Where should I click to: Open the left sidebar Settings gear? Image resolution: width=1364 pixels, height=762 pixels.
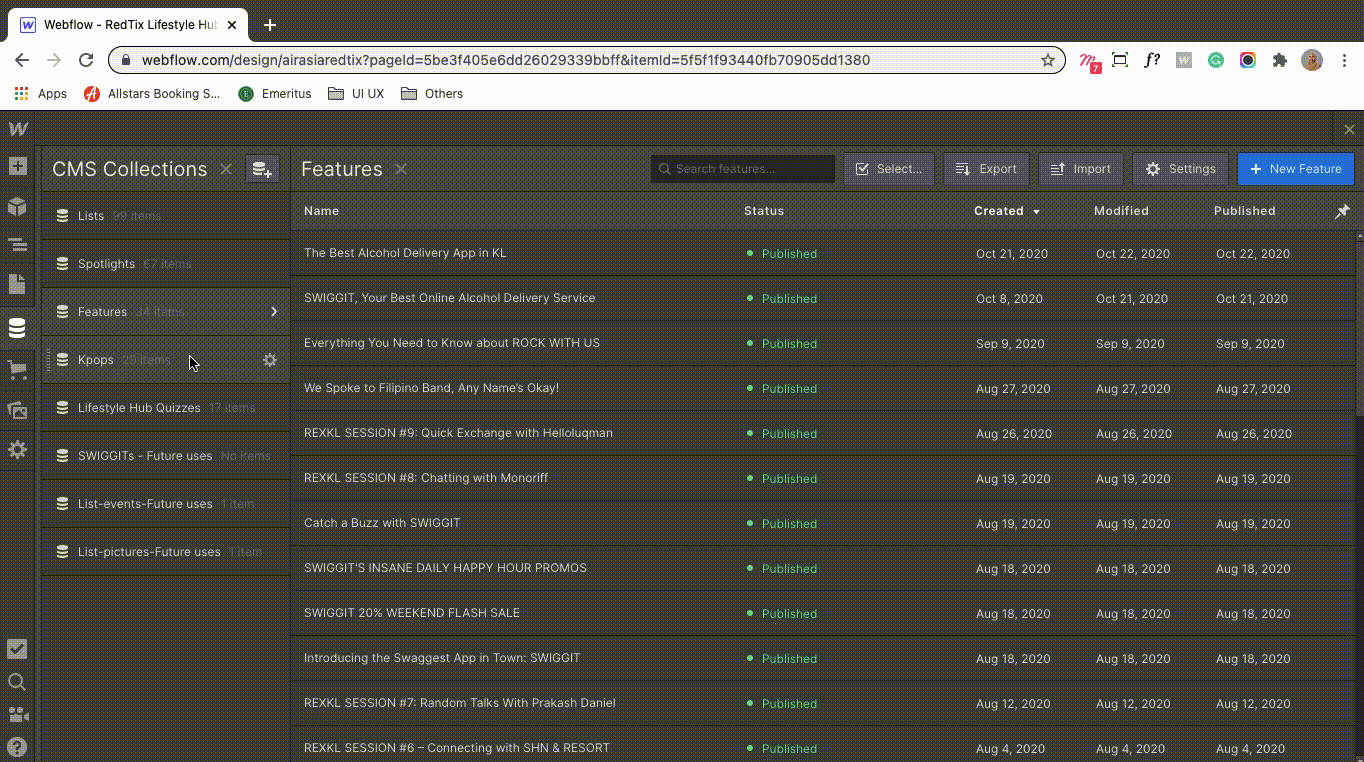point(18,450)
